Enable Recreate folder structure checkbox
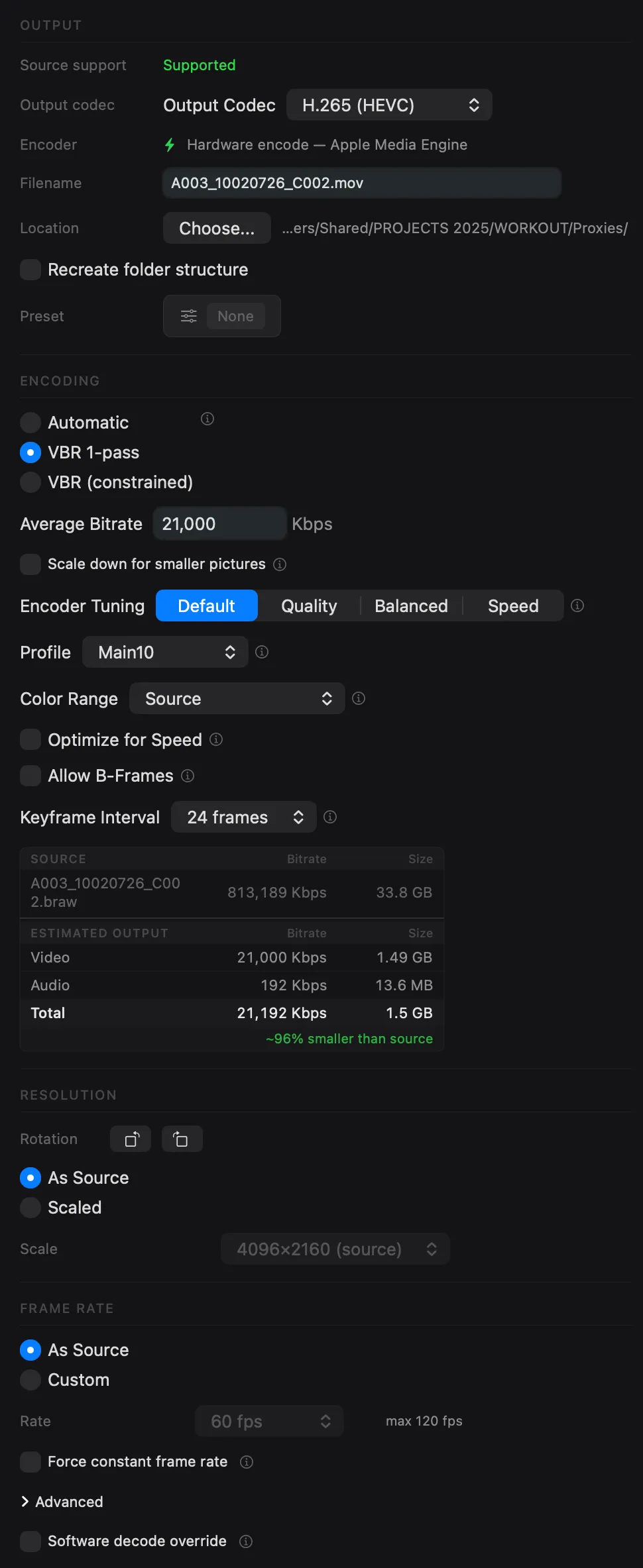The image size is (643, 1568). pyautogui.click(x=30, y=270)
